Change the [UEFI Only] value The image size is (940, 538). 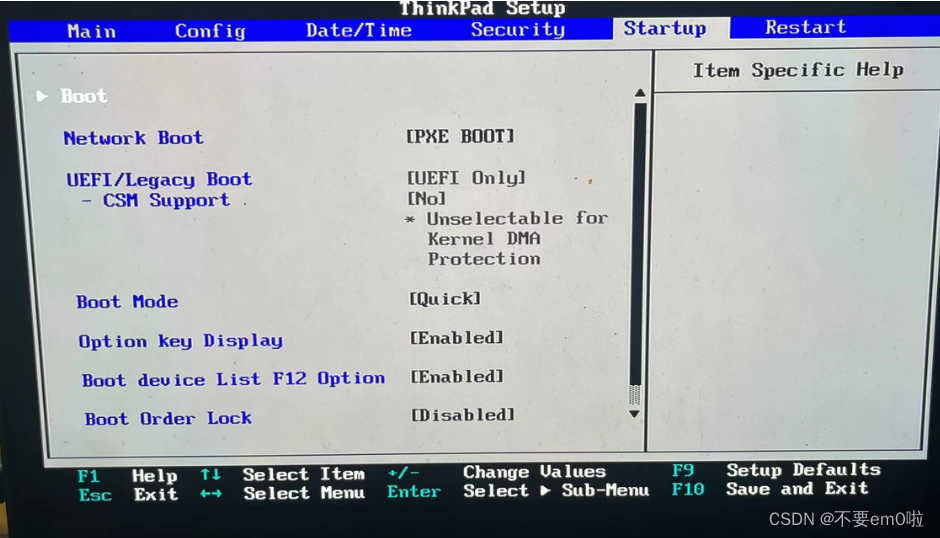tap(466, 178)
